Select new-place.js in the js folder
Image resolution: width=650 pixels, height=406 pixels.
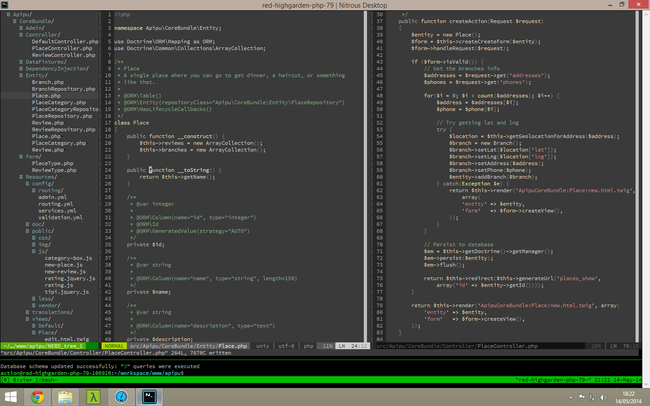(64, 264)
